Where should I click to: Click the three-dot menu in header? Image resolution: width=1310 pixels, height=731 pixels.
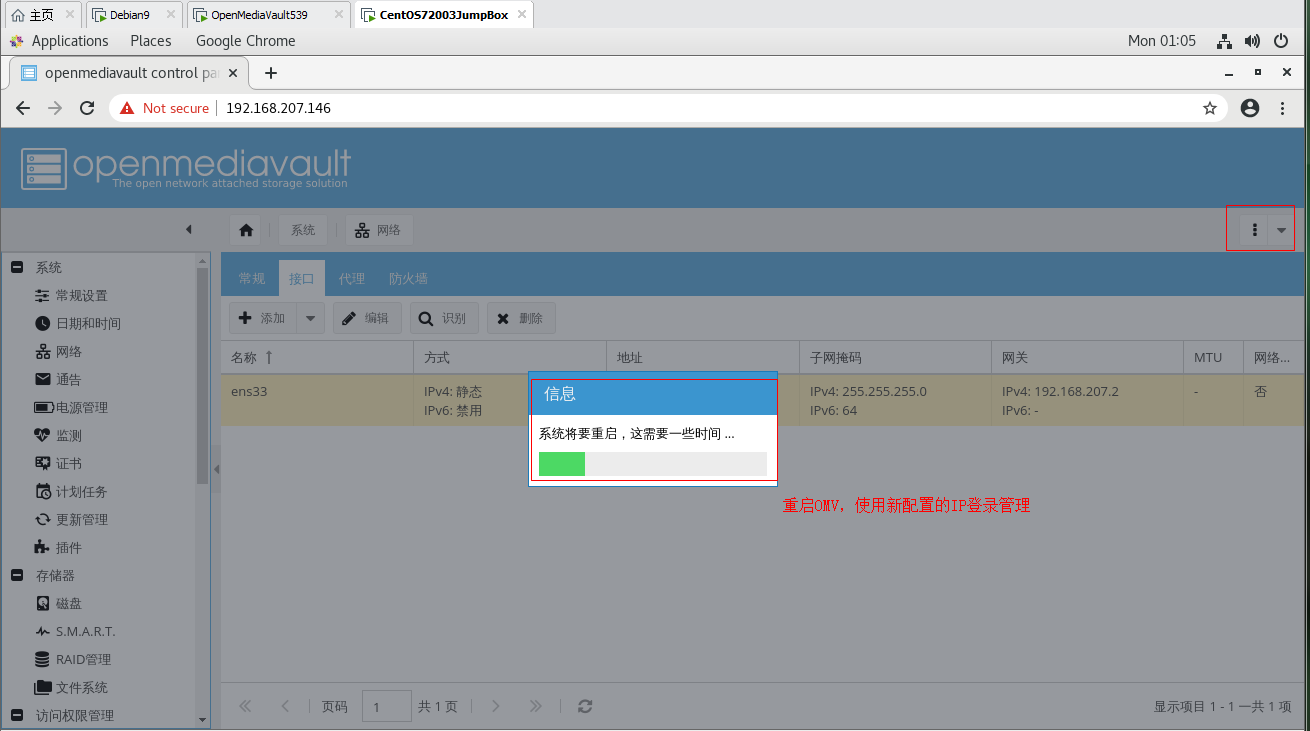tap(1254, 230)
